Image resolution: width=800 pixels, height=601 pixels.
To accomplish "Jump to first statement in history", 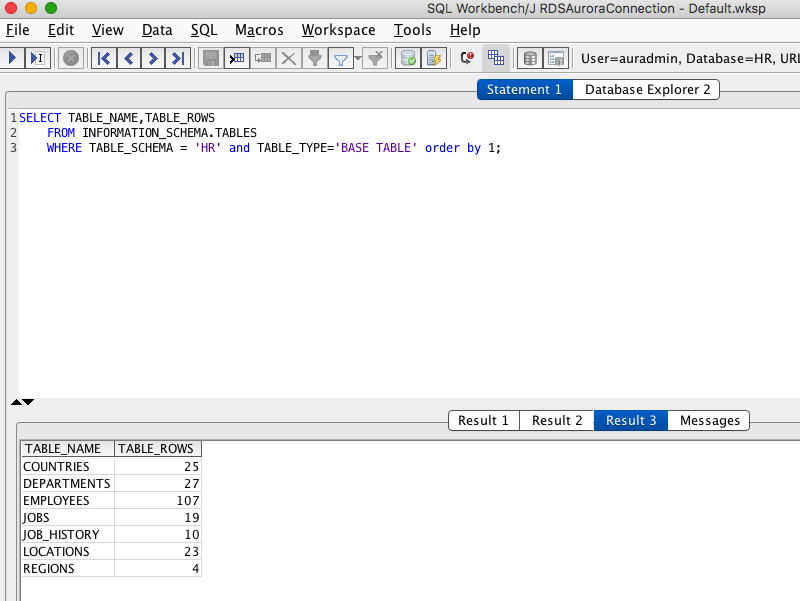I will (x=103, y=58).
